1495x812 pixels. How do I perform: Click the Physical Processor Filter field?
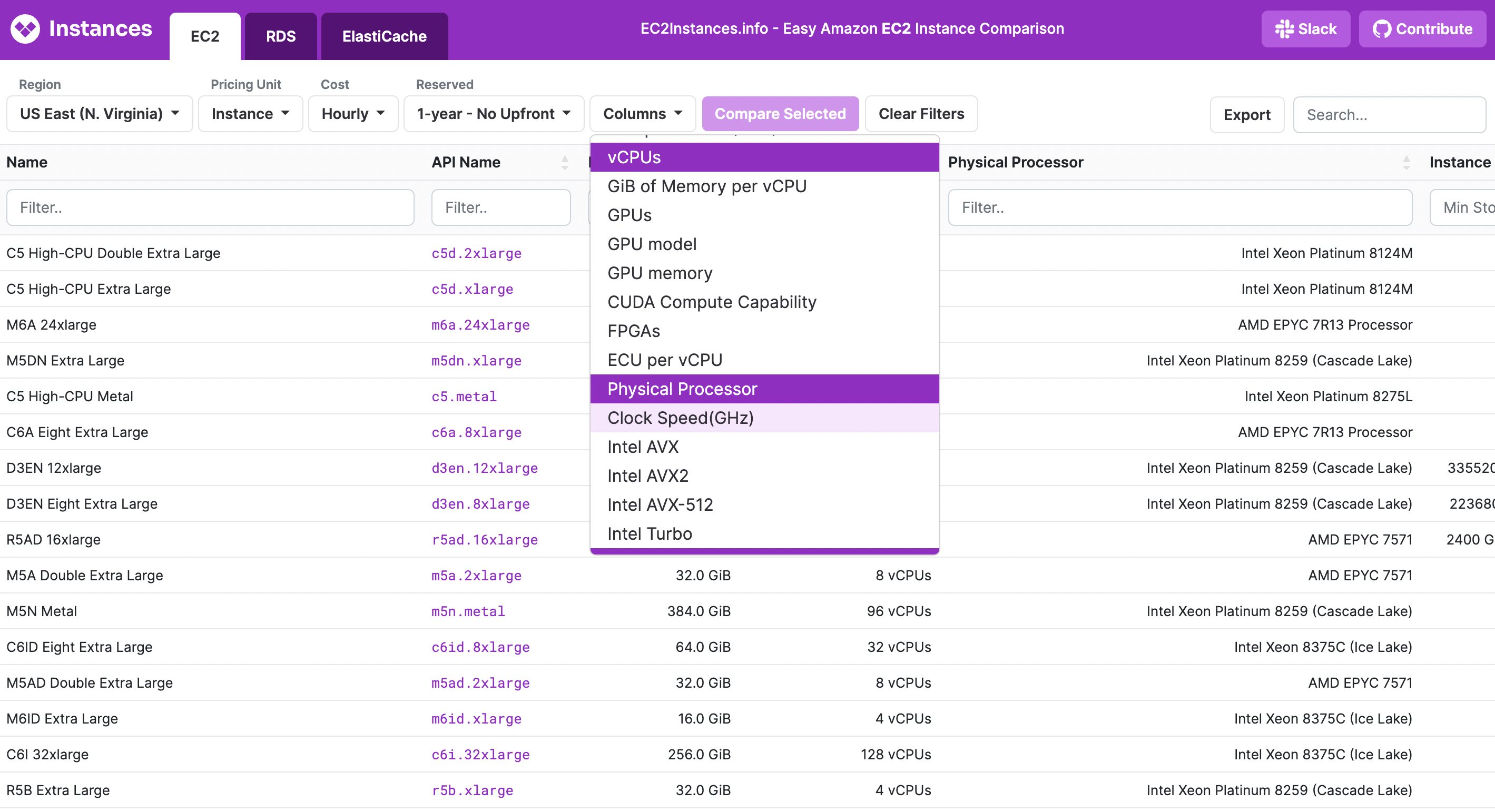coord(1180,207)
